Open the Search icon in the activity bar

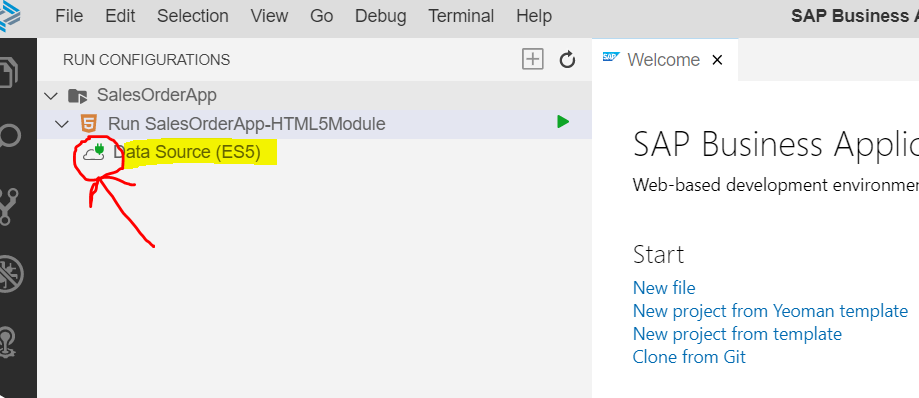pyautogui.click(x=11, y=136)
